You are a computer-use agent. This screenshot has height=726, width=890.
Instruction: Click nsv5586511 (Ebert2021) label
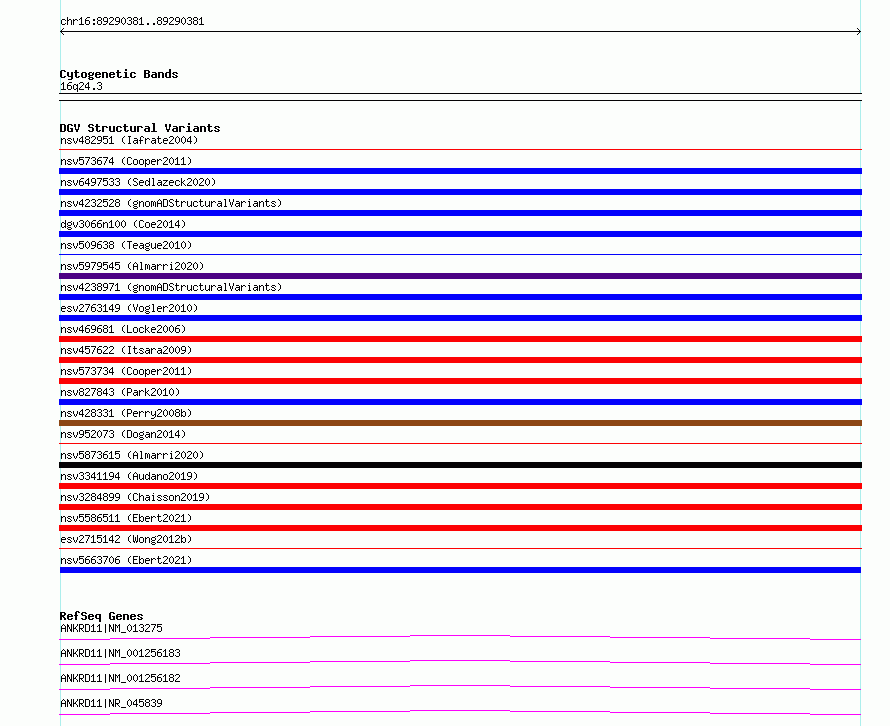(x=126, y=518)
